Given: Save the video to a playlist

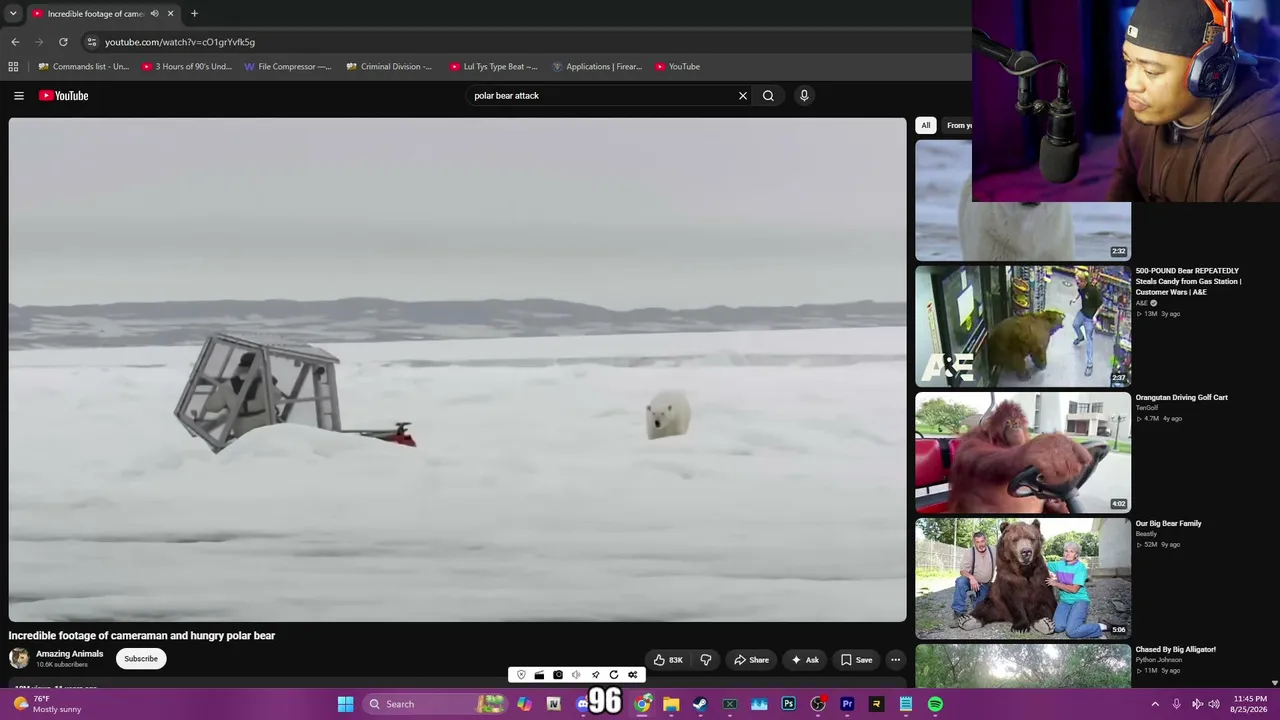Looking at the screenshot, I should click(856, 660).
